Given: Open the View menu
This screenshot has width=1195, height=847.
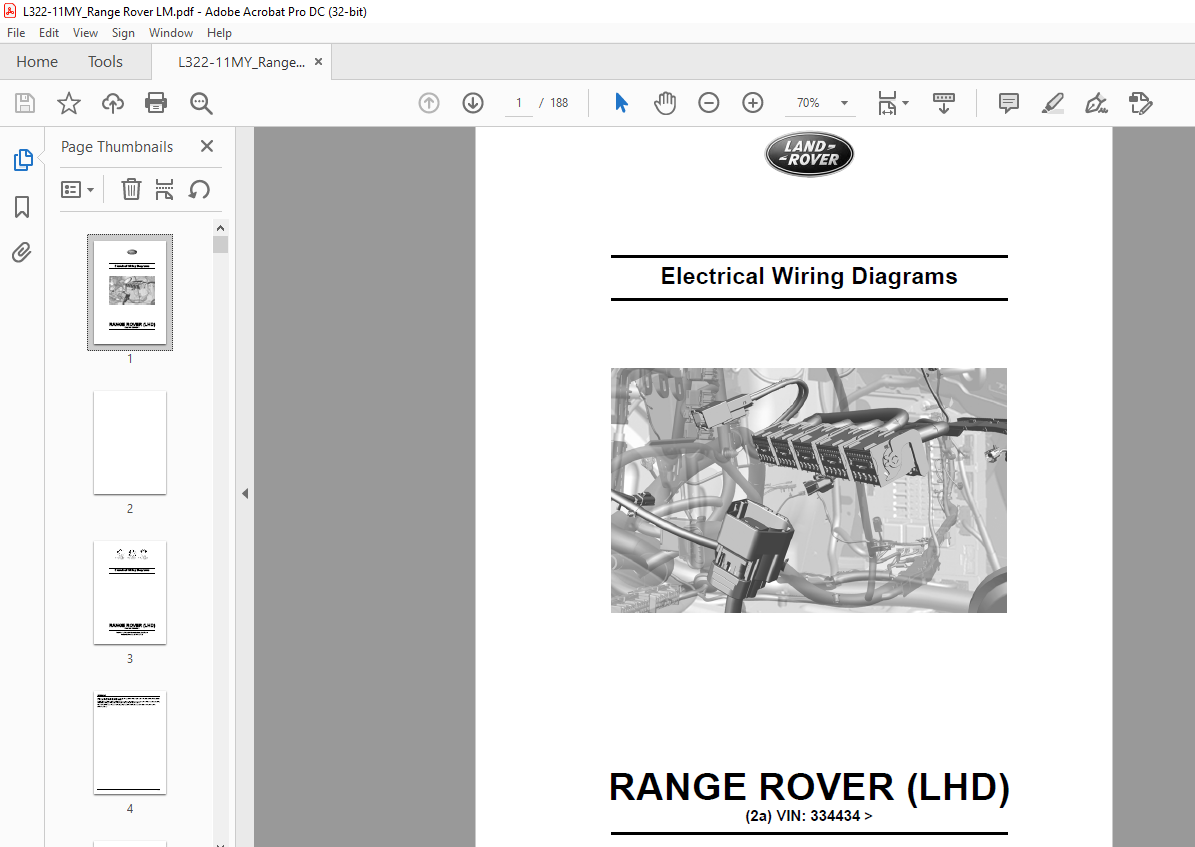Looking at the screenshot, I should (x=85, y=33).
